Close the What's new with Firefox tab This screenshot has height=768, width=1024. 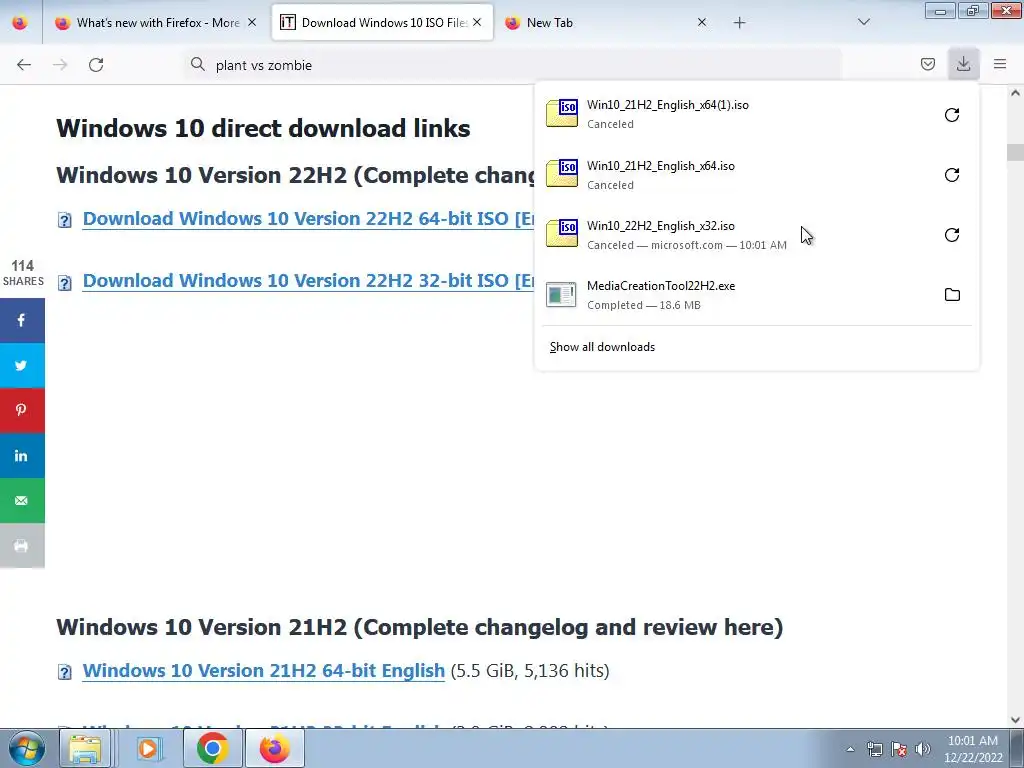tap(252, 22)
